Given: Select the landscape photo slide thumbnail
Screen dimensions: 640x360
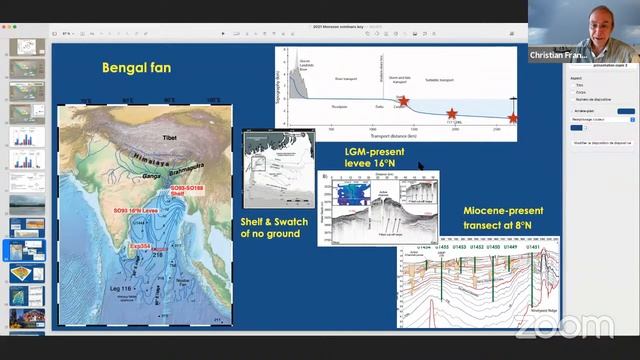Looking at the screenshot, I should [27, 205].
